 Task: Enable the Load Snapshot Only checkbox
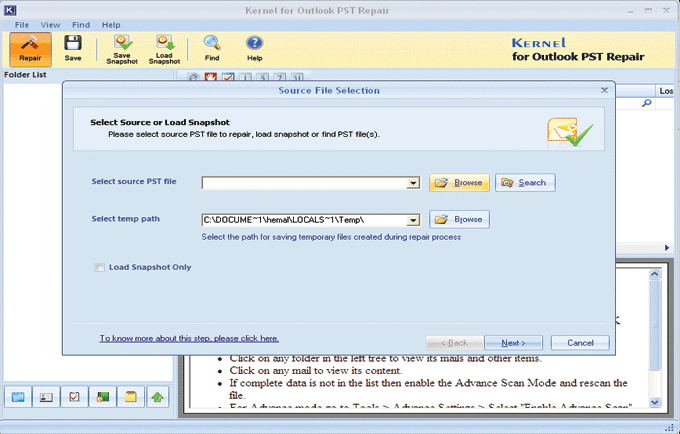click(x=99, y=267)
